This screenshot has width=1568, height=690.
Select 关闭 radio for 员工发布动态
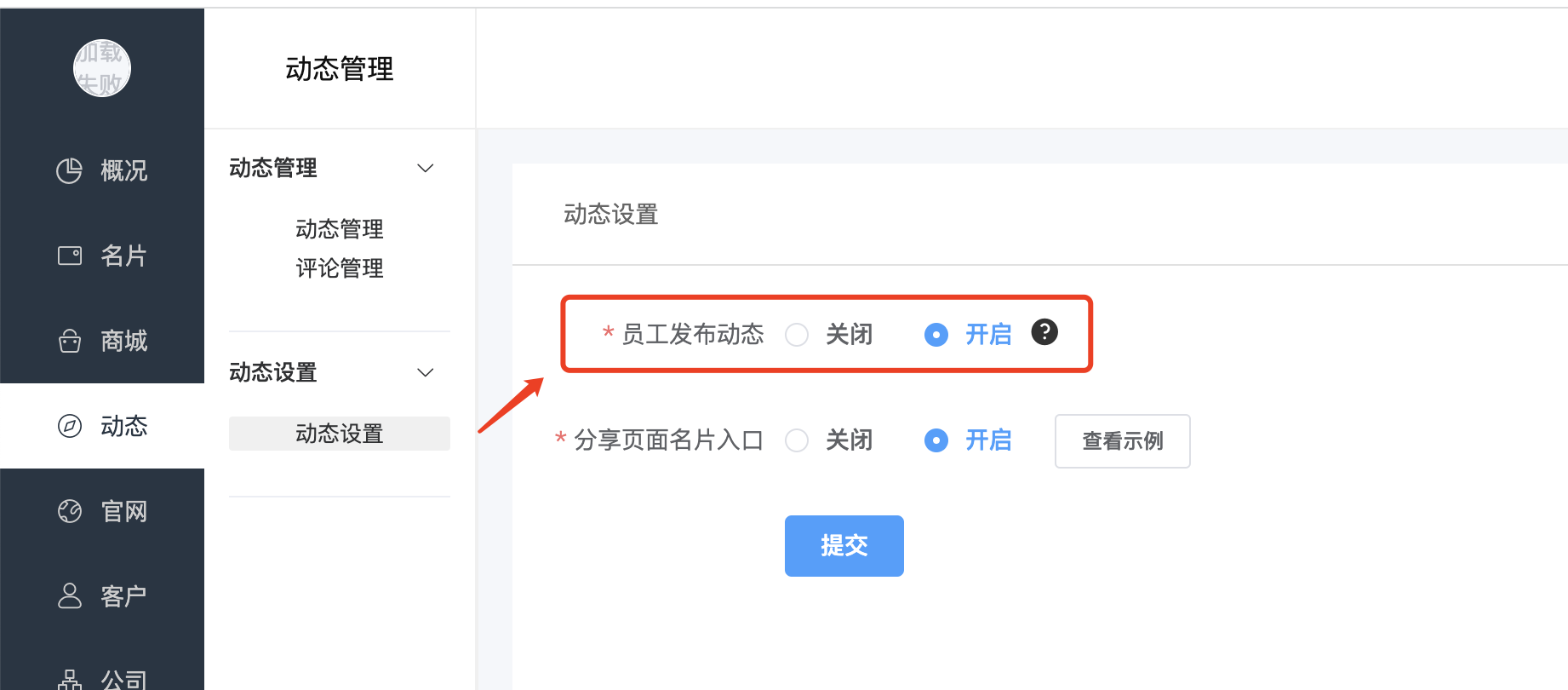[x=797, y=335]
